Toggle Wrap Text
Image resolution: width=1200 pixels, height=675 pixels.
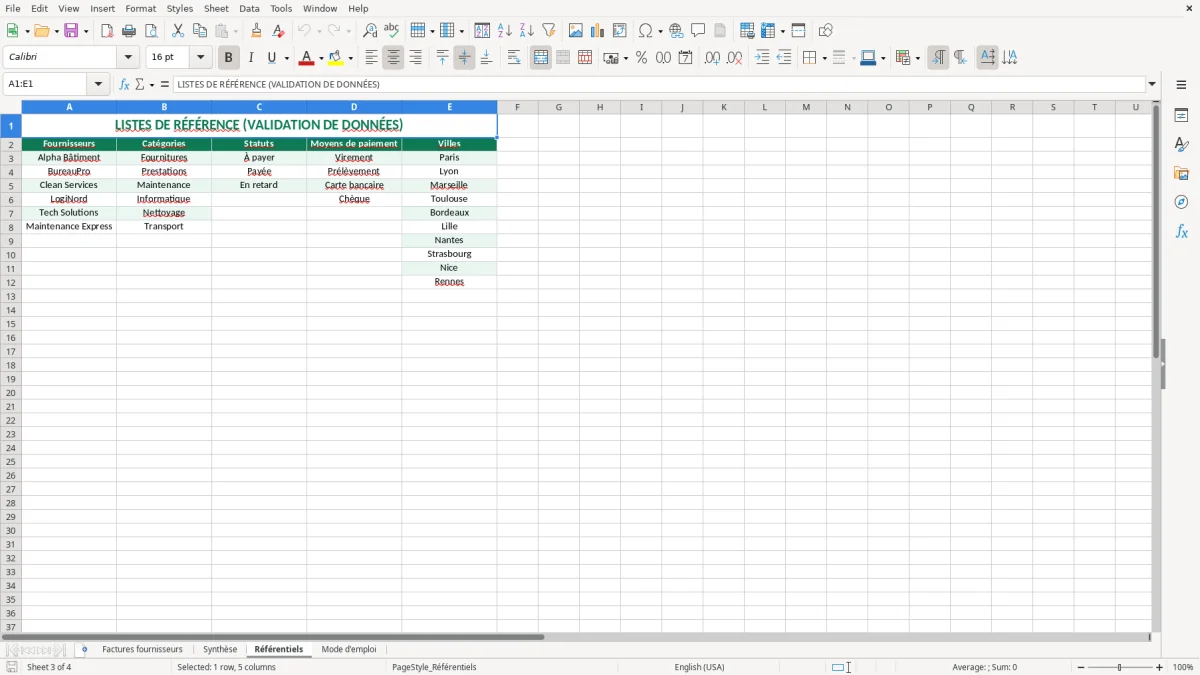click(x=514, y=58)
